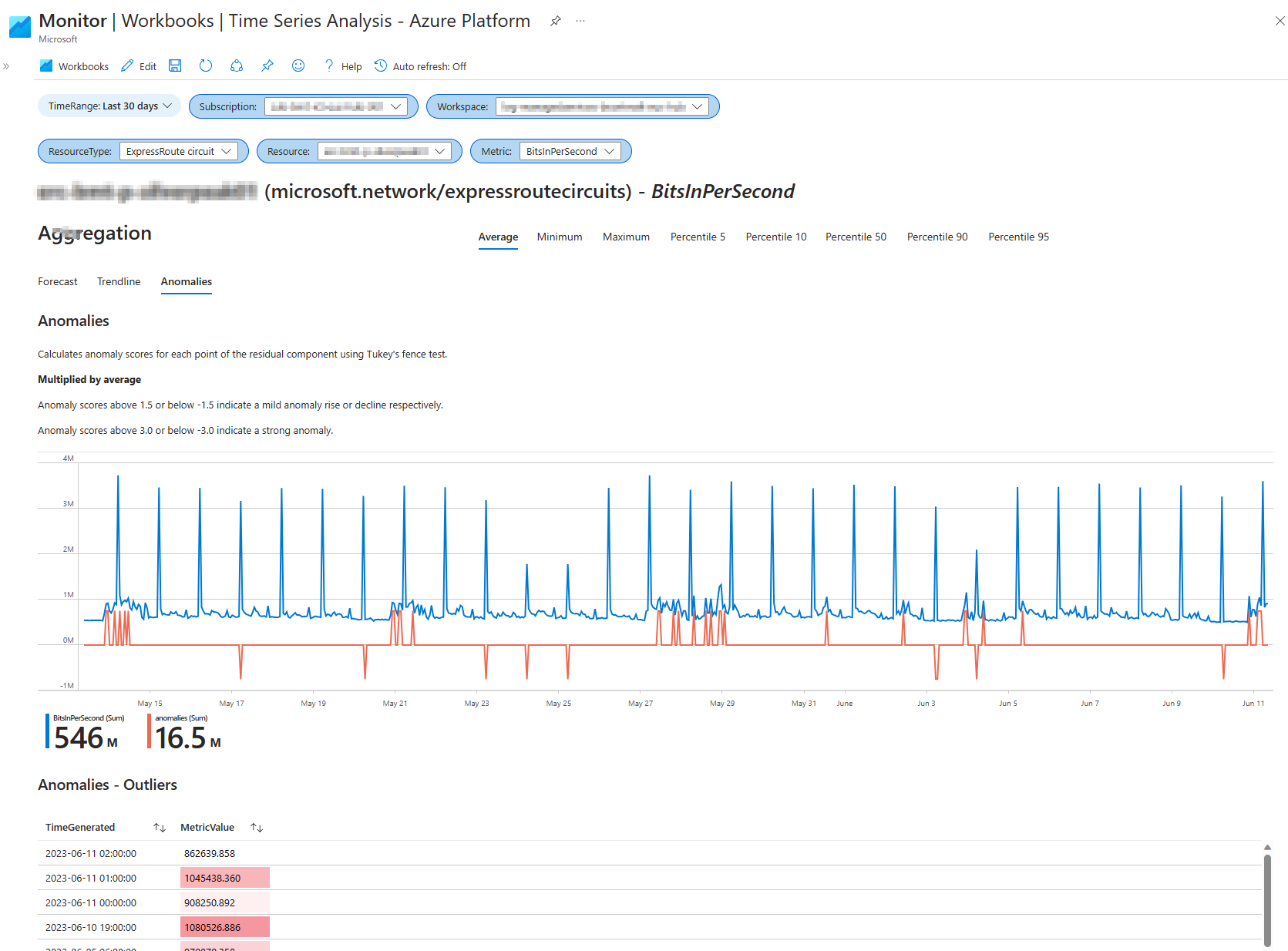Open more options ellipsis near title
The width and height of the screenshot is (1288, 951).
[x=580, y=21]
